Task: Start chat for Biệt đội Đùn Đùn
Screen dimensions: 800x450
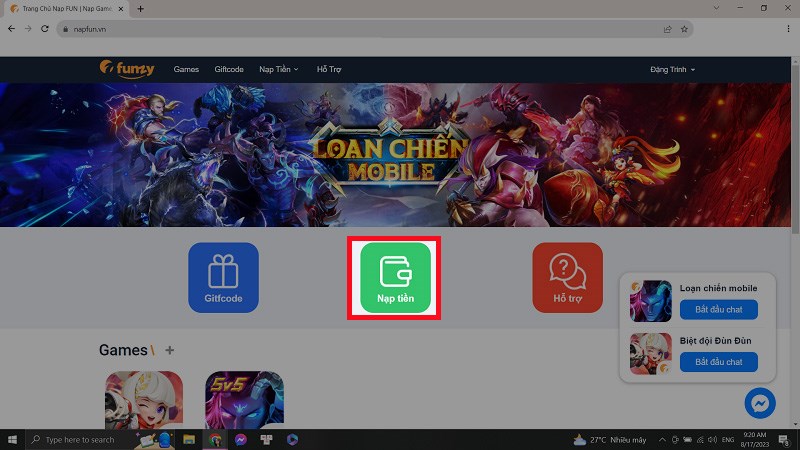Action: (718, 362)
